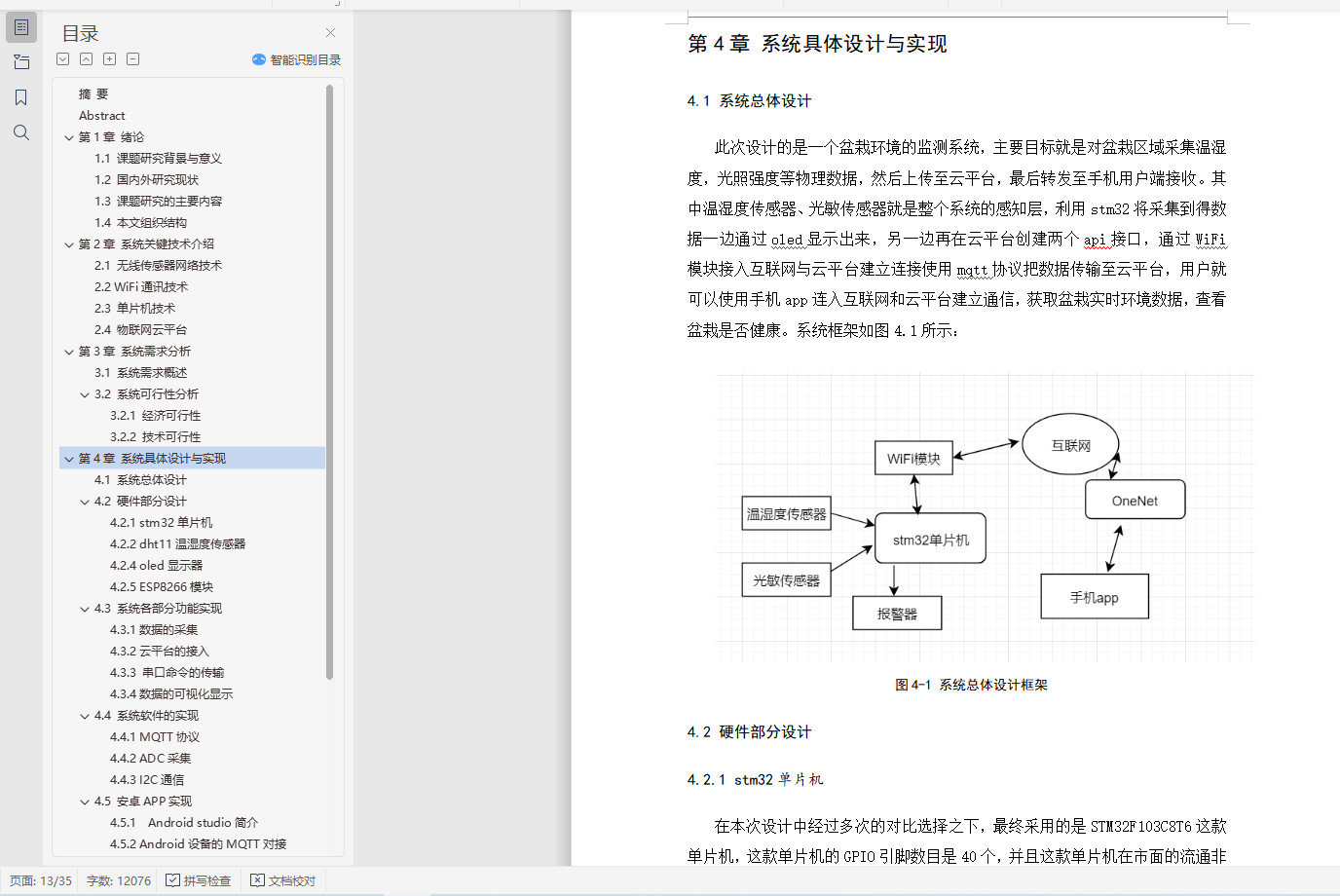Jump to 4.5.2 Android 设备的 MQTT 对接

pyautogui.click(x=198, y=844)
